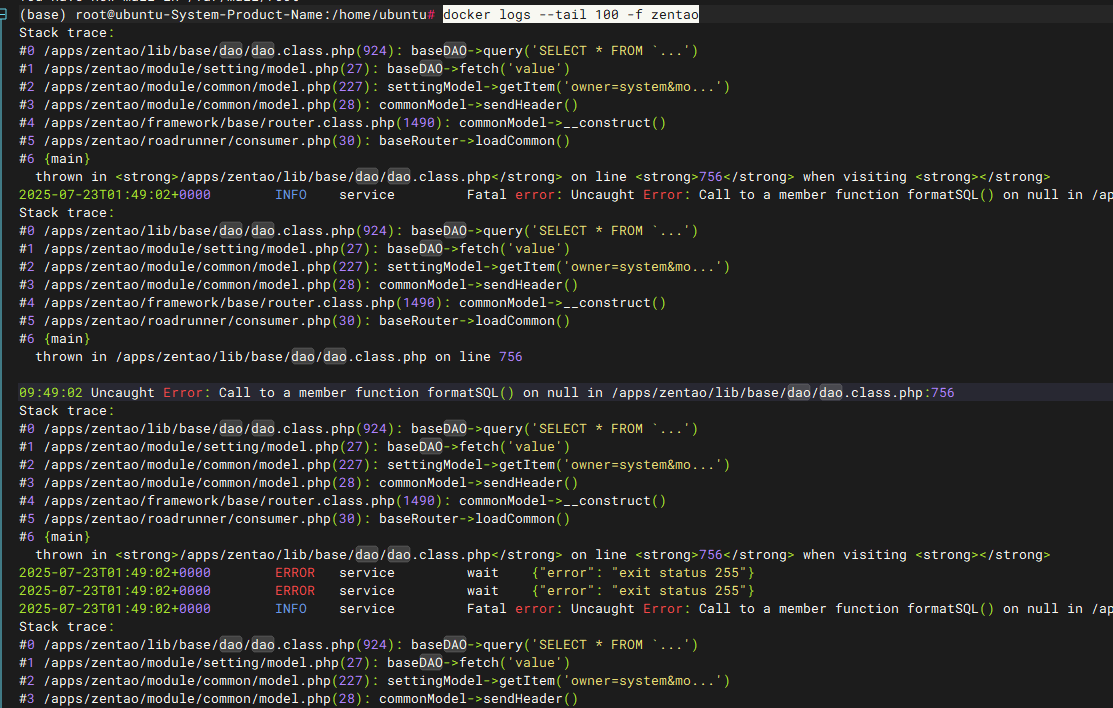Click the "09:49:02" timestamp before Uncaught Error
The width and height of the screenshot is (1113, 708).
[x=51, y=393]
